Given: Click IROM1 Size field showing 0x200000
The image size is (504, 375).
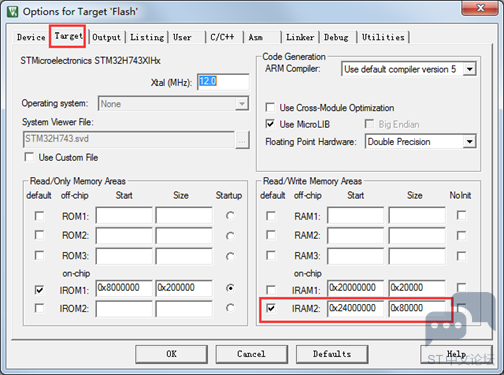Looking at the screenshot, I should click(184, 288).
